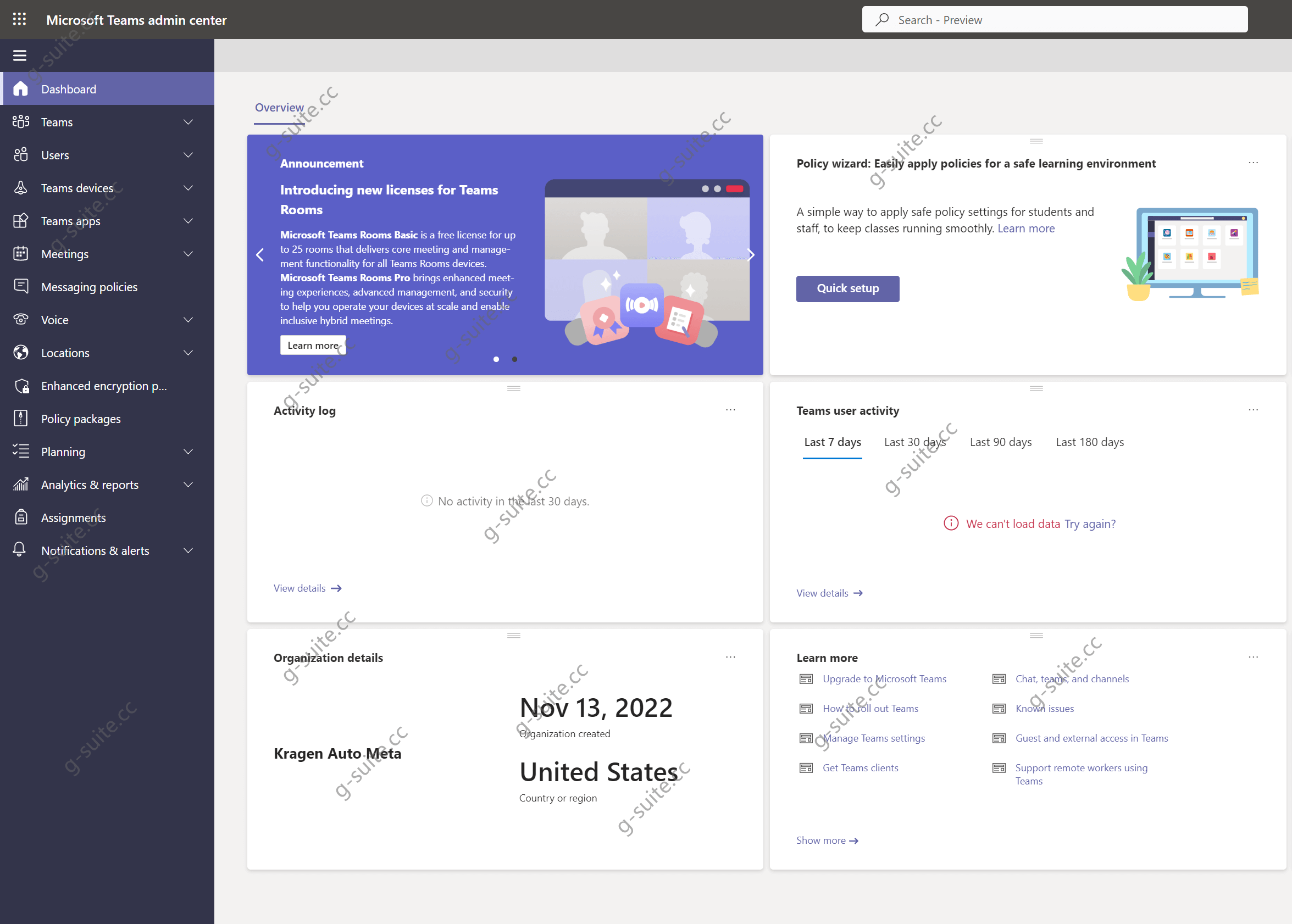Open Get Teams clients article
This screenshot has height=924, width=1292.
tap(860, 767)
